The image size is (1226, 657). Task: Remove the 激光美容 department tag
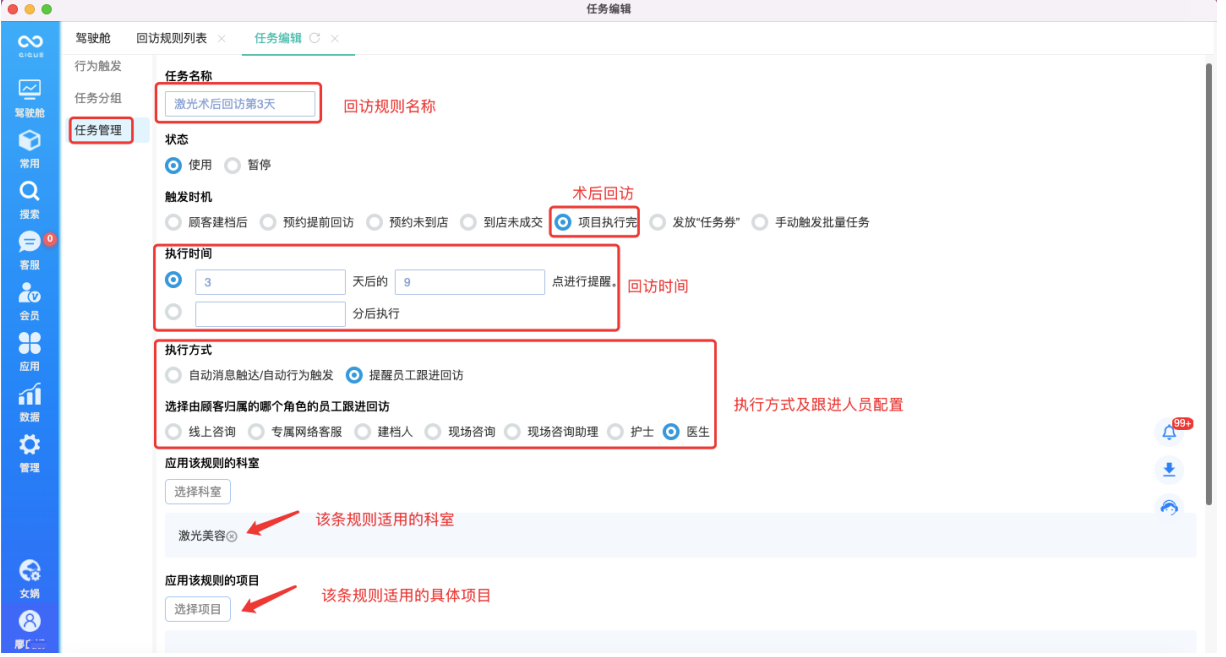tap(231, 537)
